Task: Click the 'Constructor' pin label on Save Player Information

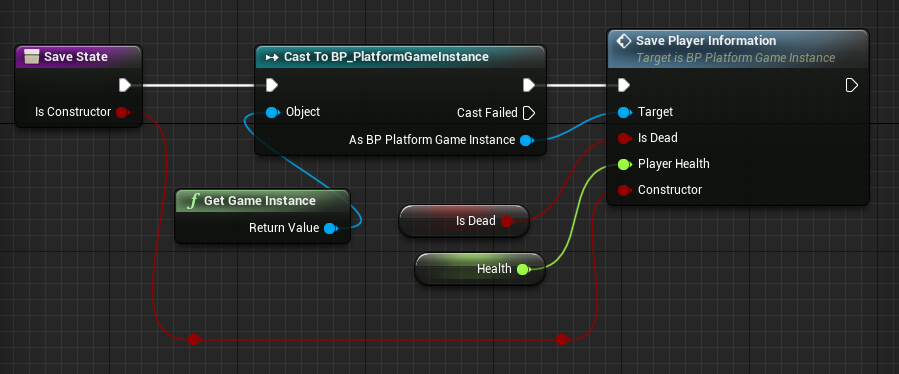Action: [x=670, y=190]
